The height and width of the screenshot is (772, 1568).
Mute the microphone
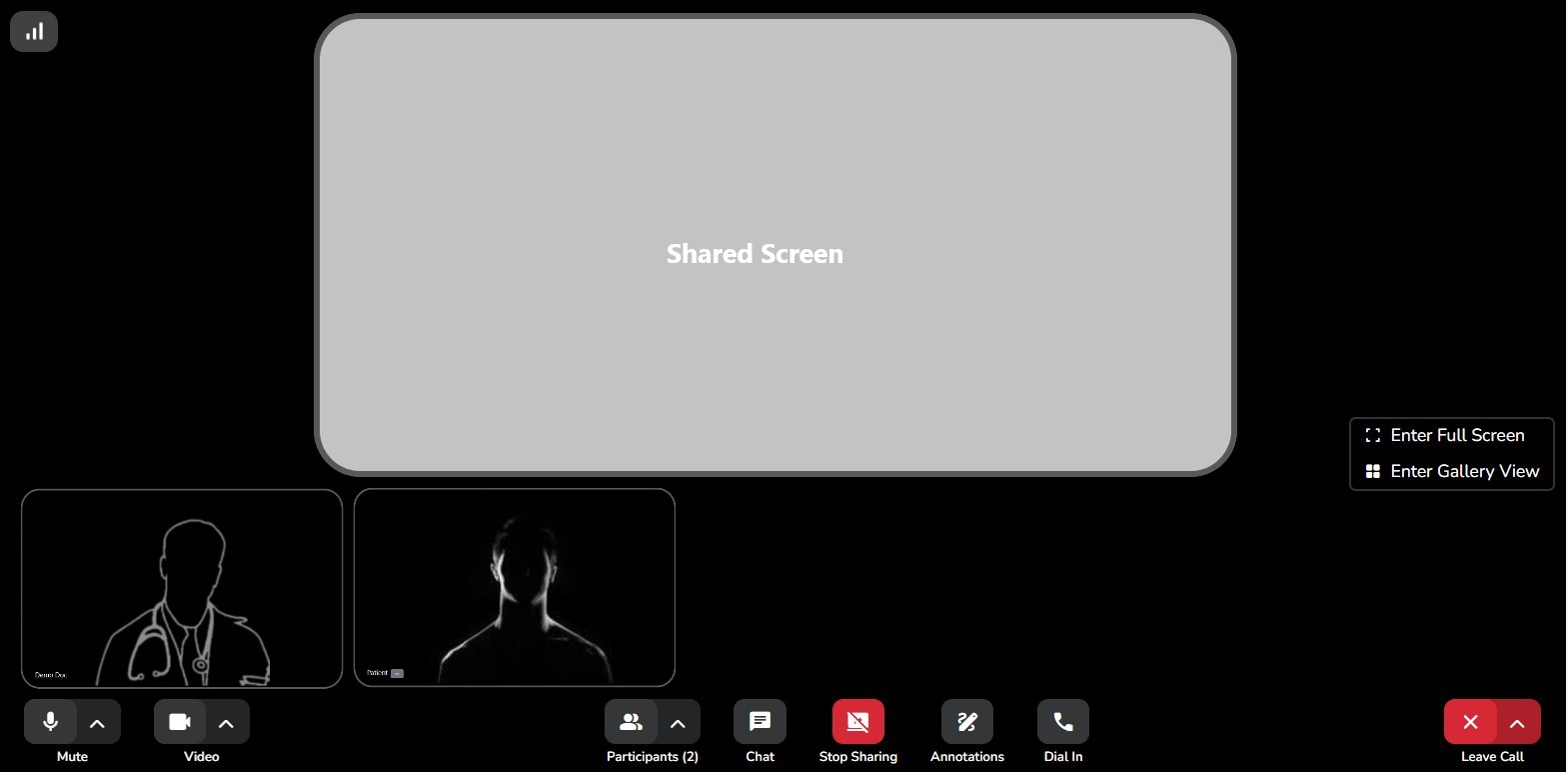coord(50,722)
